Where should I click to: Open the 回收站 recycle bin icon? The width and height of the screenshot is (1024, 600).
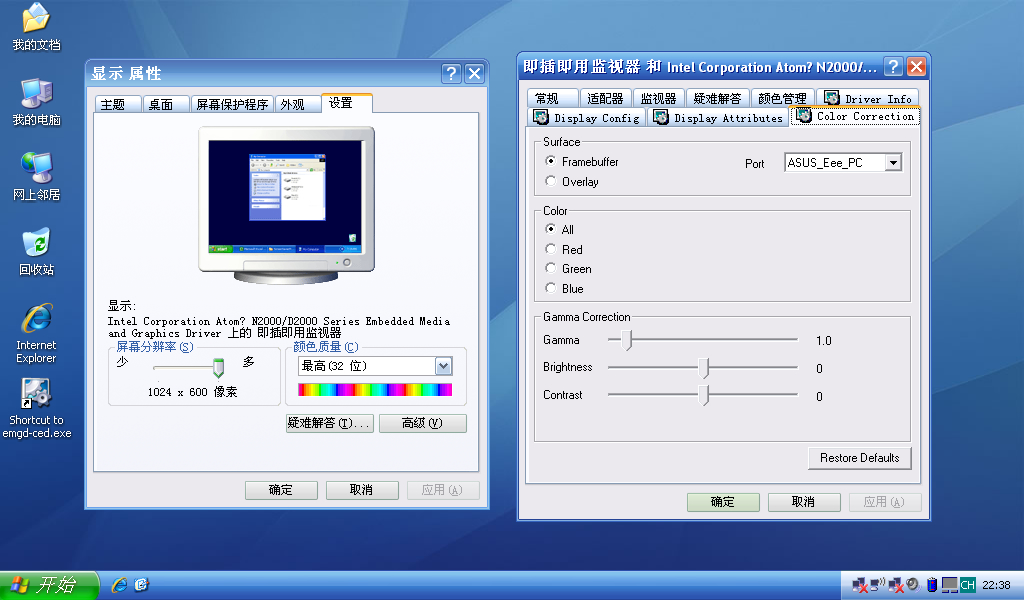pyautogui.click(x=36, y=244)
